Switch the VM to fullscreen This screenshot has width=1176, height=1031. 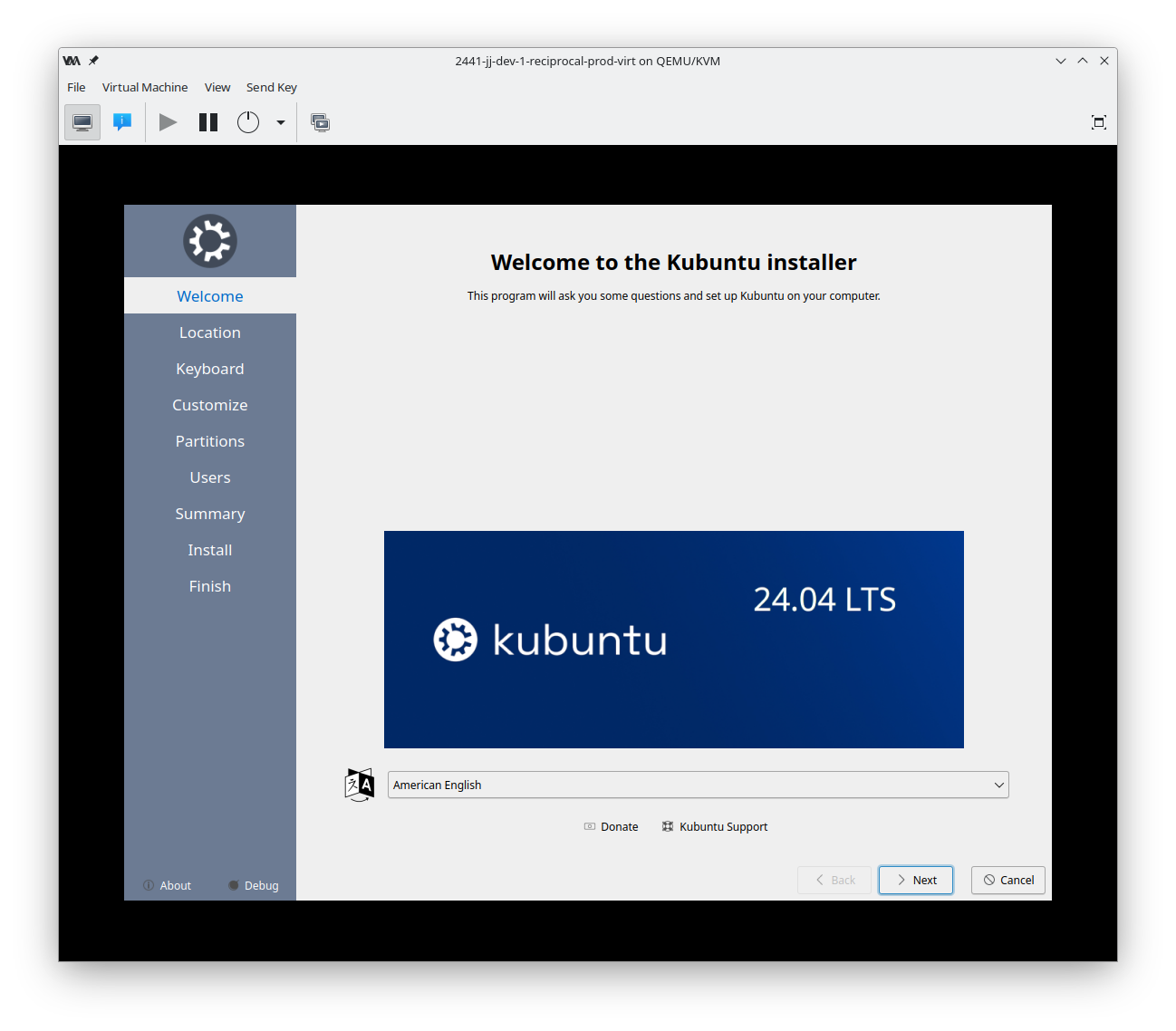click(1099, 122)
